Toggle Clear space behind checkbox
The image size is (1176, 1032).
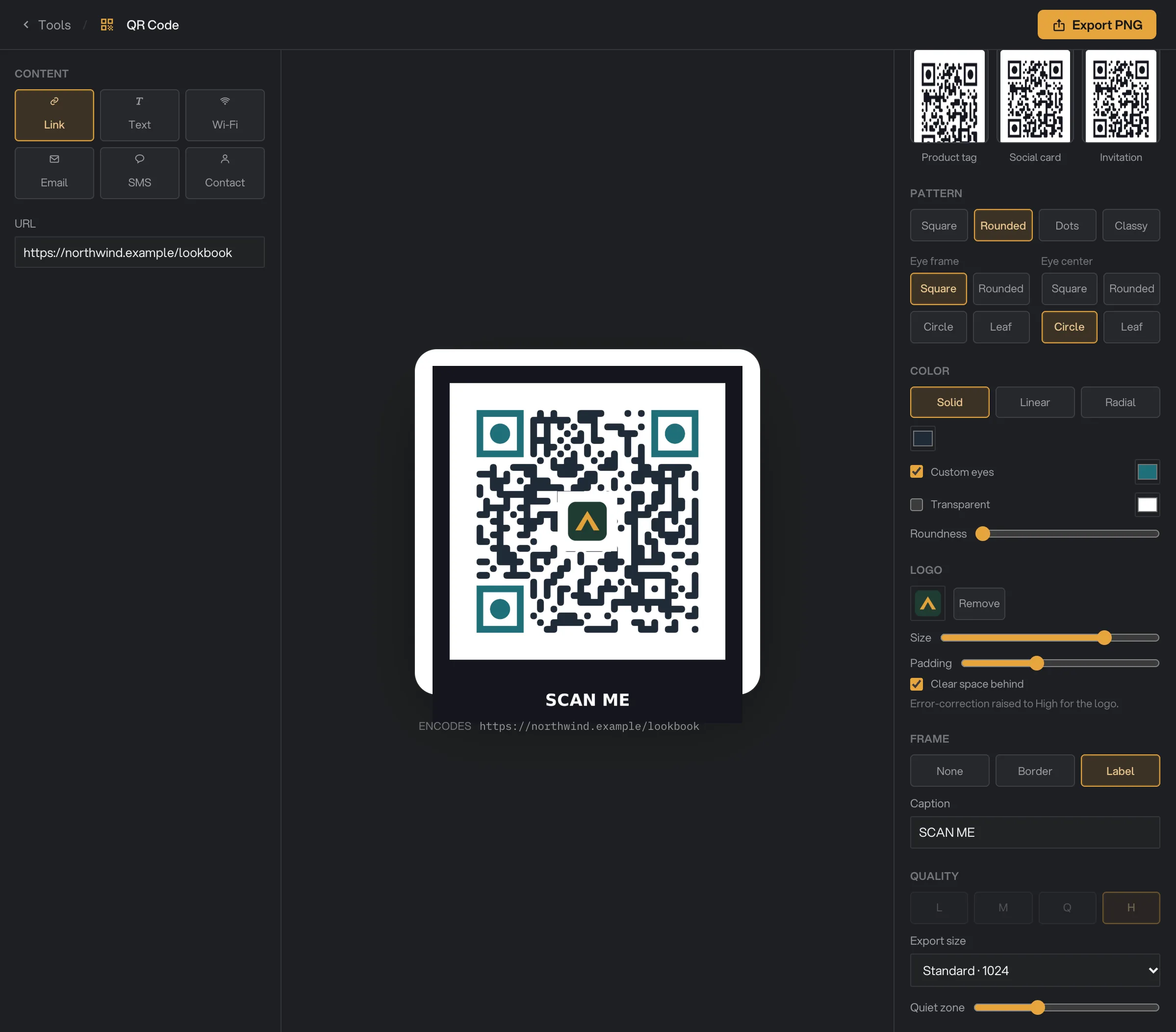[x=917, y=684]
